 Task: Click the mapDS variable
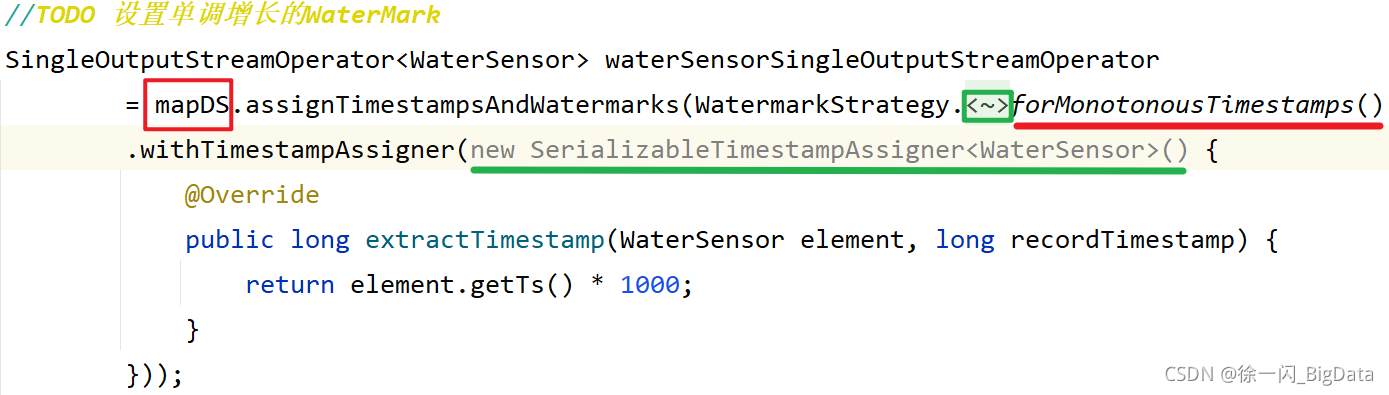(192, 105)
